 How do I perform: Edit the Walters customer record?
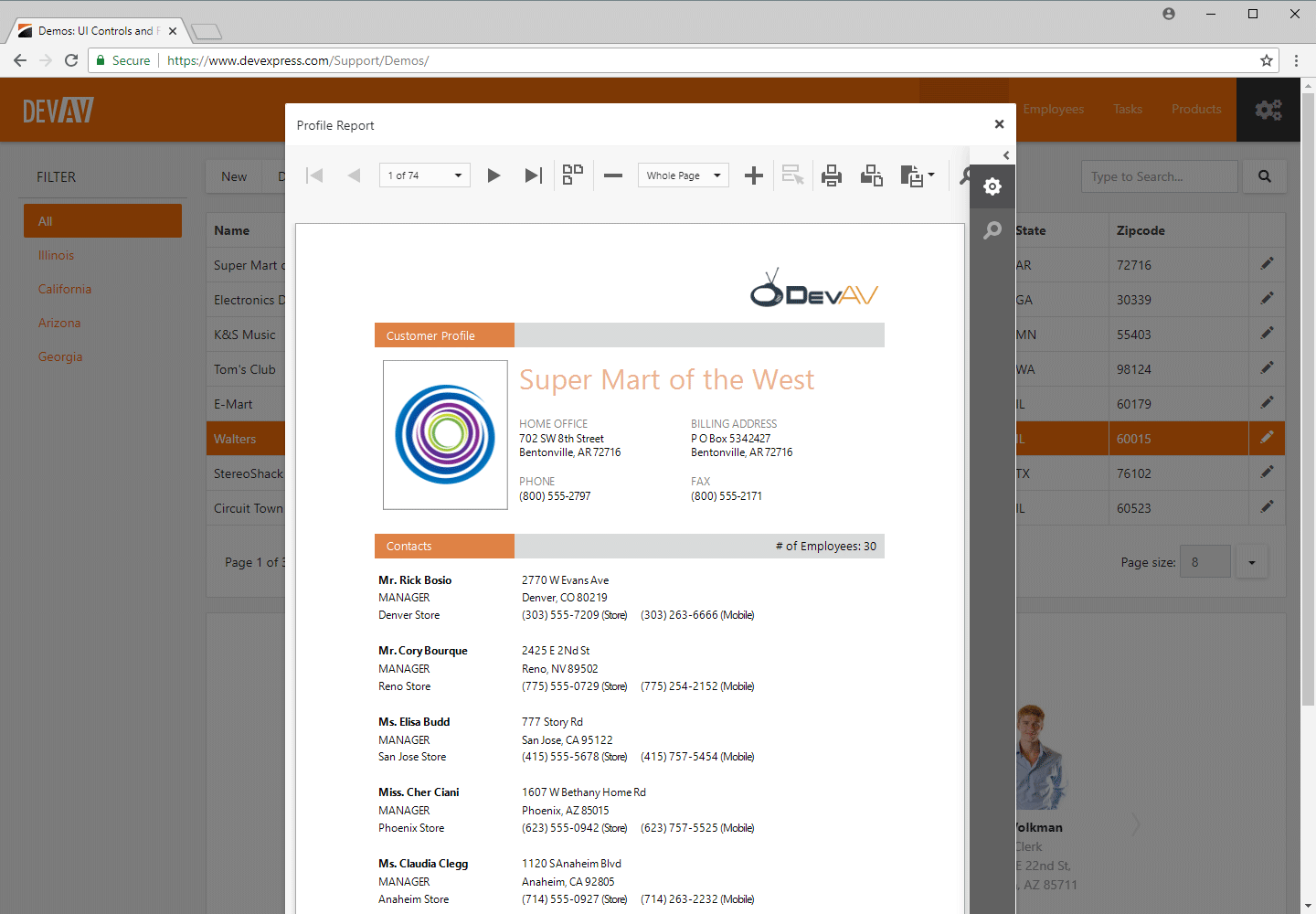[1267, 438]
